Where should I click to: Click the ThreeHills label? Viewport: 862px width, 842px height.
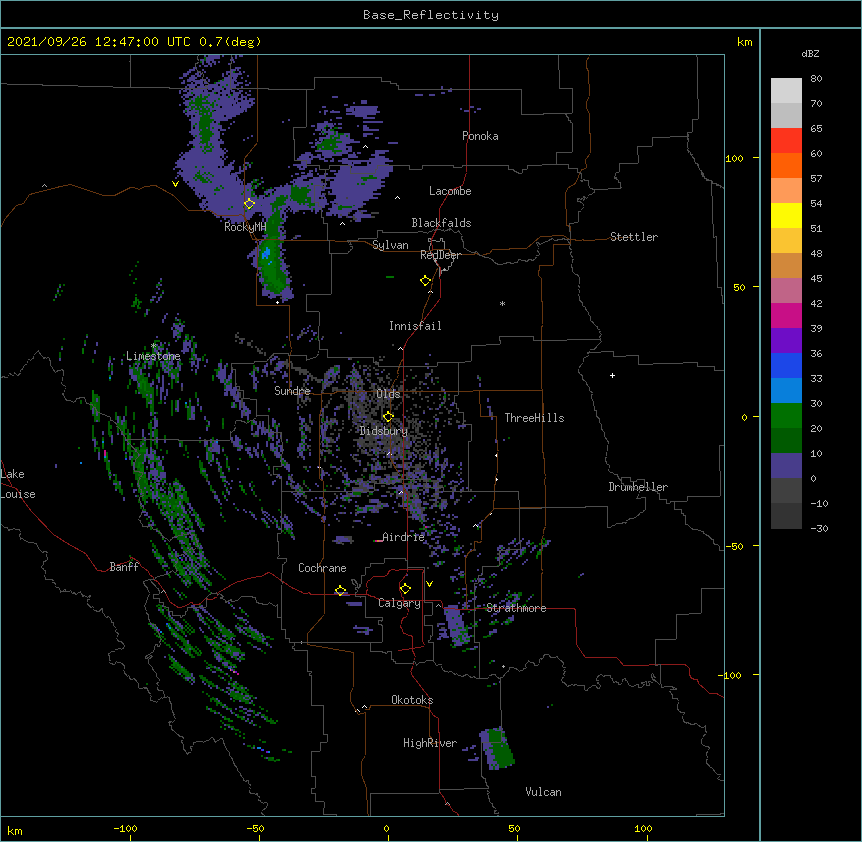point(534,418)
